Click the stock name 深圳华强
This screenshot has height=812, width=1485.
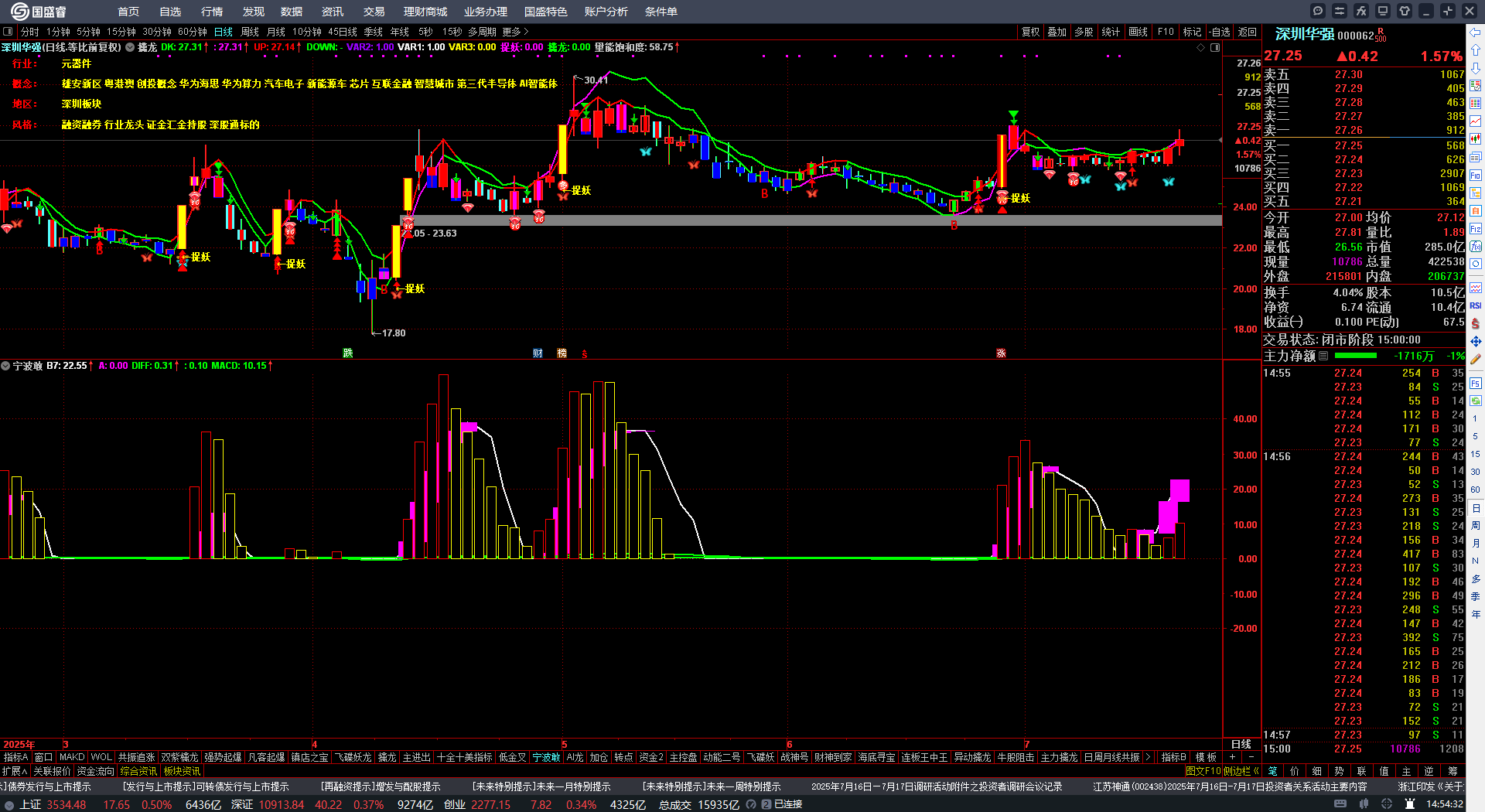(1304, 35)
